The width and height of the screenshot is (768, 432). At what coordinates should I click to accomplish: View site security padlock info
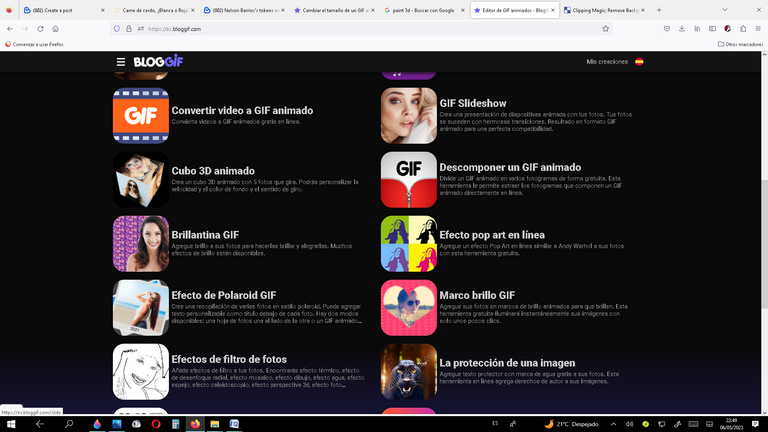(129, 29)
